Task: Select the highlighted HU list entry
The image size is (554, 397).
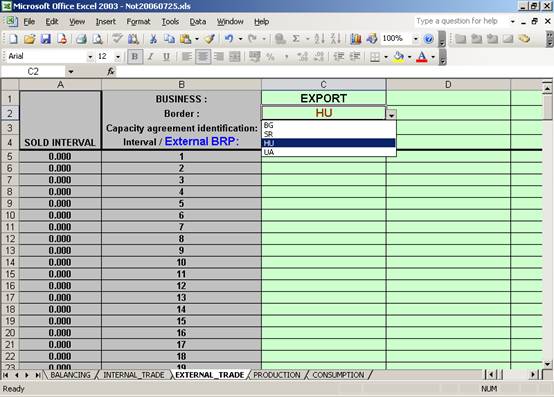Action: click(329, 143)
